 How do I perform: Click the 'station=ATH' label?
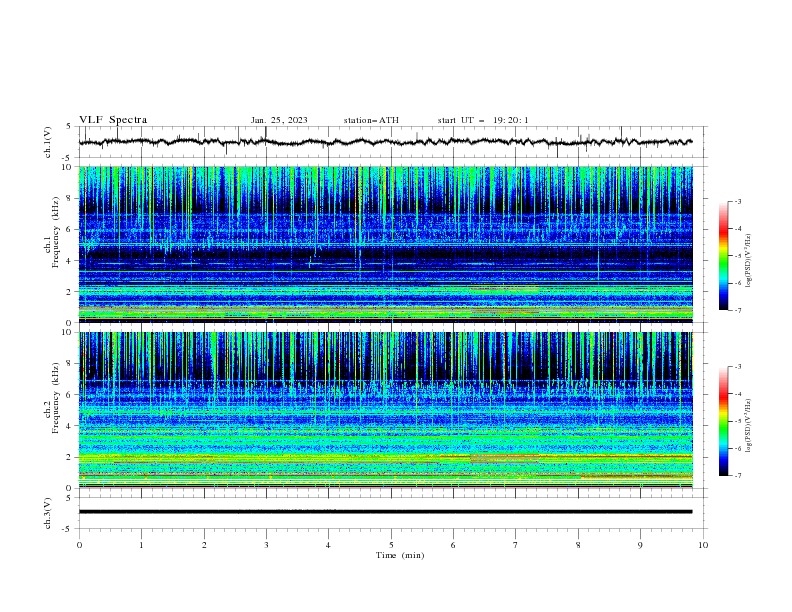click(x=371, y=120)
